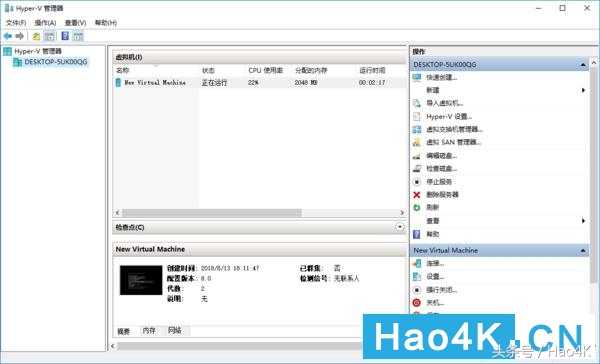The width and height of the screenshot is (600, 364).
Task: Click the VM list horizontal scrollbar thumb
Action: pyautogui.click(x=212, y=212)
